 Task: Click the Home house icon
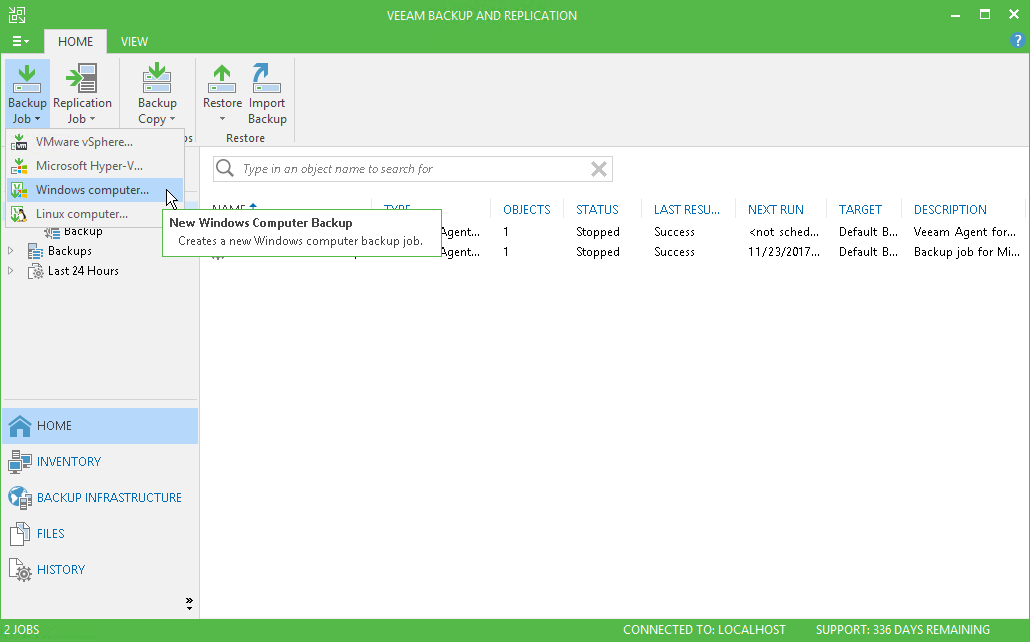coord(20,426)
